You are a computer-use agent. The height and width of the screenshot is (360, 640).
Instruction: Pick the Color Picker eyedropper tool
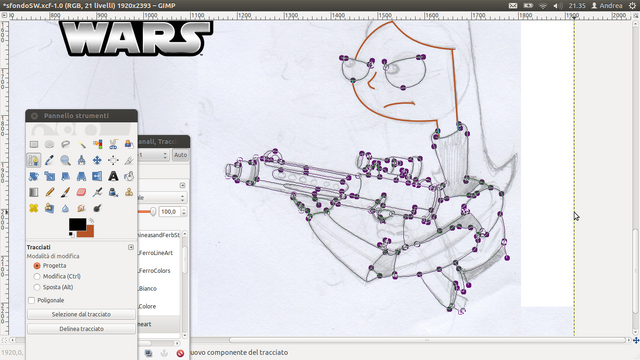point(49,160)
